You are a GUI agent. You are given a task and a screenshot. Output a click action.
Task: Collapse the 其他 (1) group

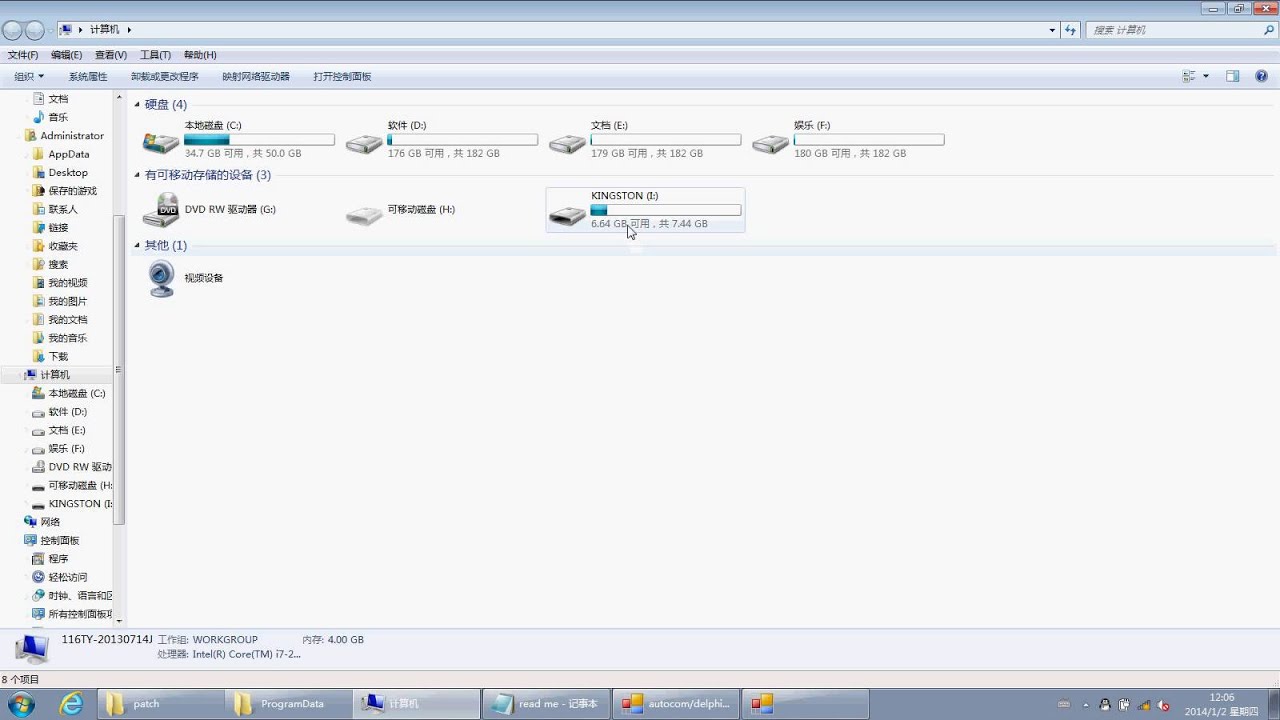[137, 245]
